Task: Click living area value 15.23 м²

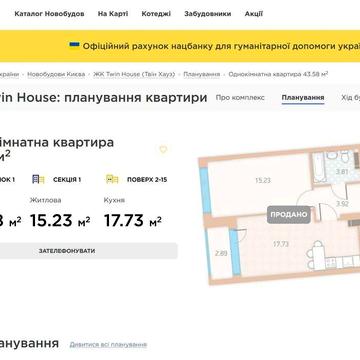Action: 60,220
